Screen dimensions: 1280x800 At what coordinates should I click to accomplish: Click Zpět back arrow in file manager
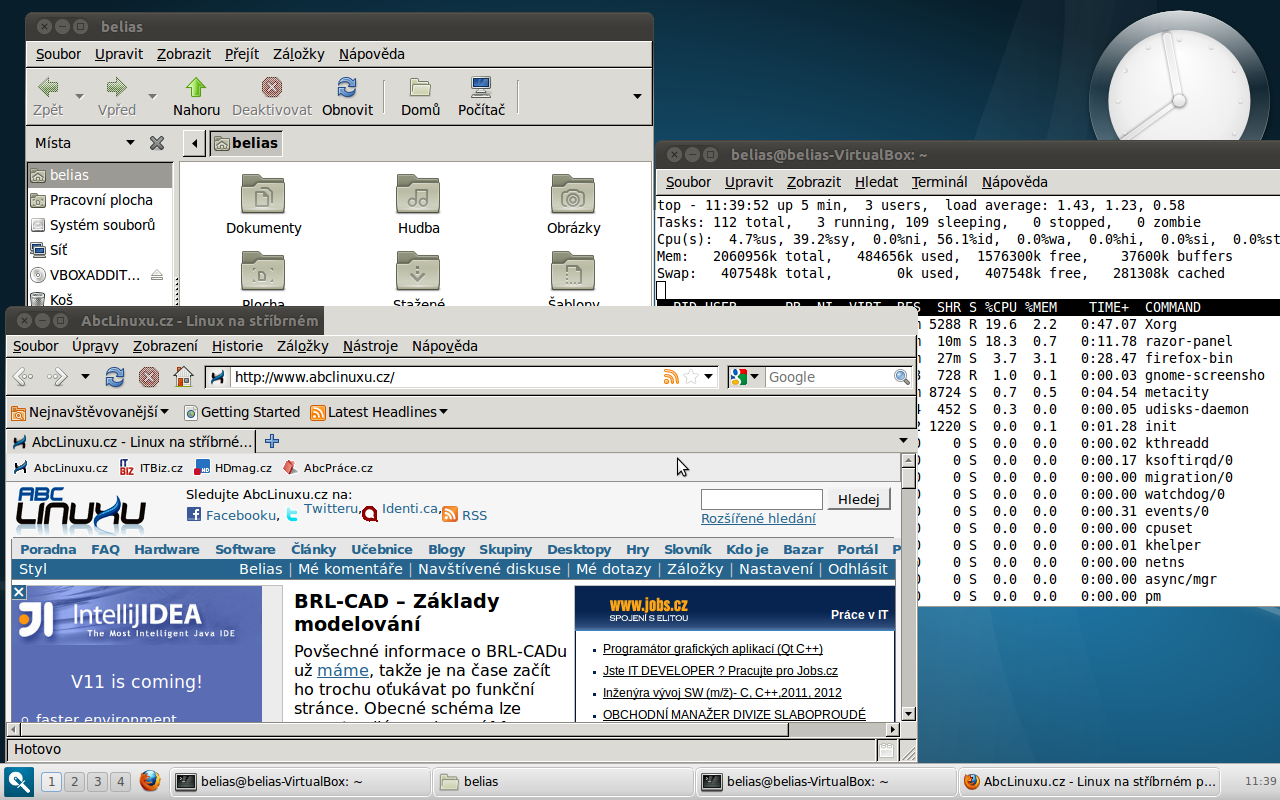48,97
